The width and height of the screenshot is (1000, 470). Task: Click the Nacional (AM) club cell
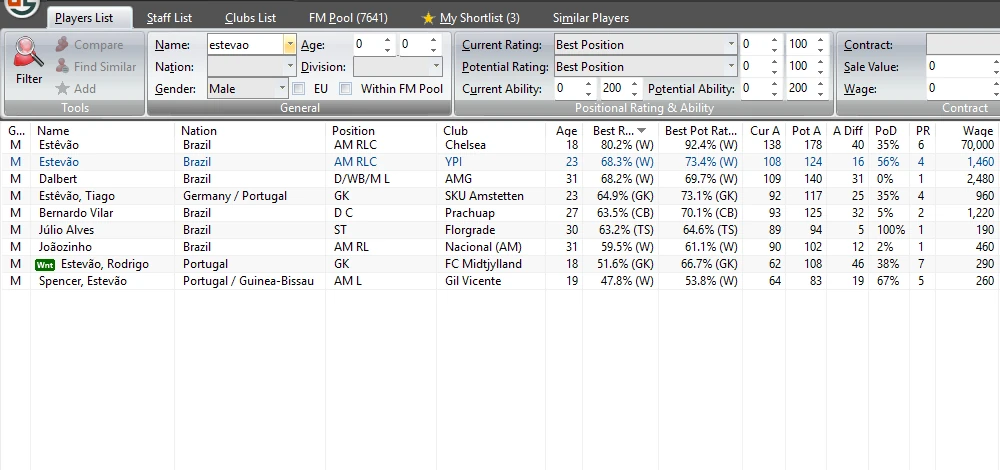(482, 247)
